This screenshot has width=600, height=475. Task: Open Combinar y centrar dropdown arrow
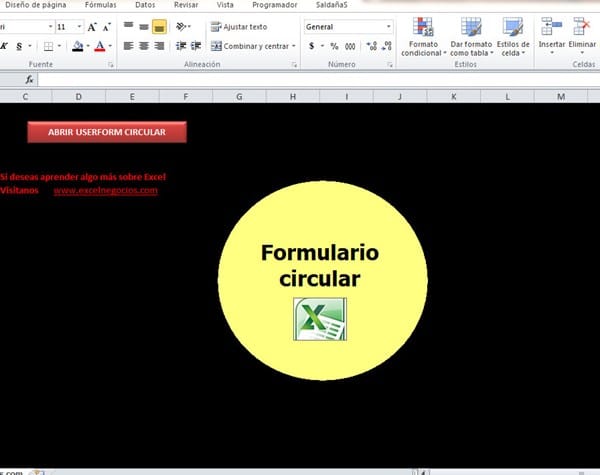295,46
